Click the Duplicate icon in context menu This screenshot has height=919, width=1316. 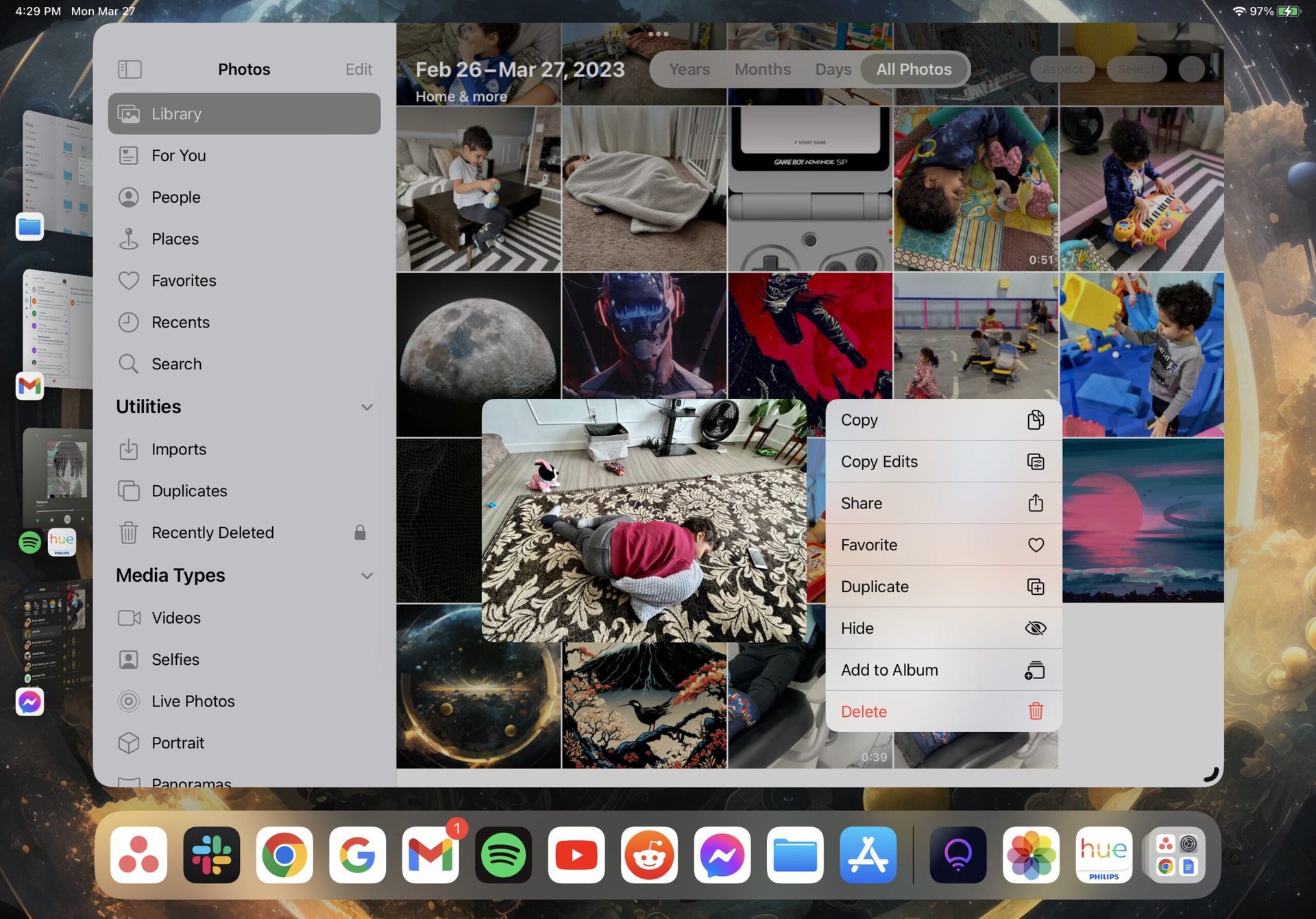[x=1035, y=586]
